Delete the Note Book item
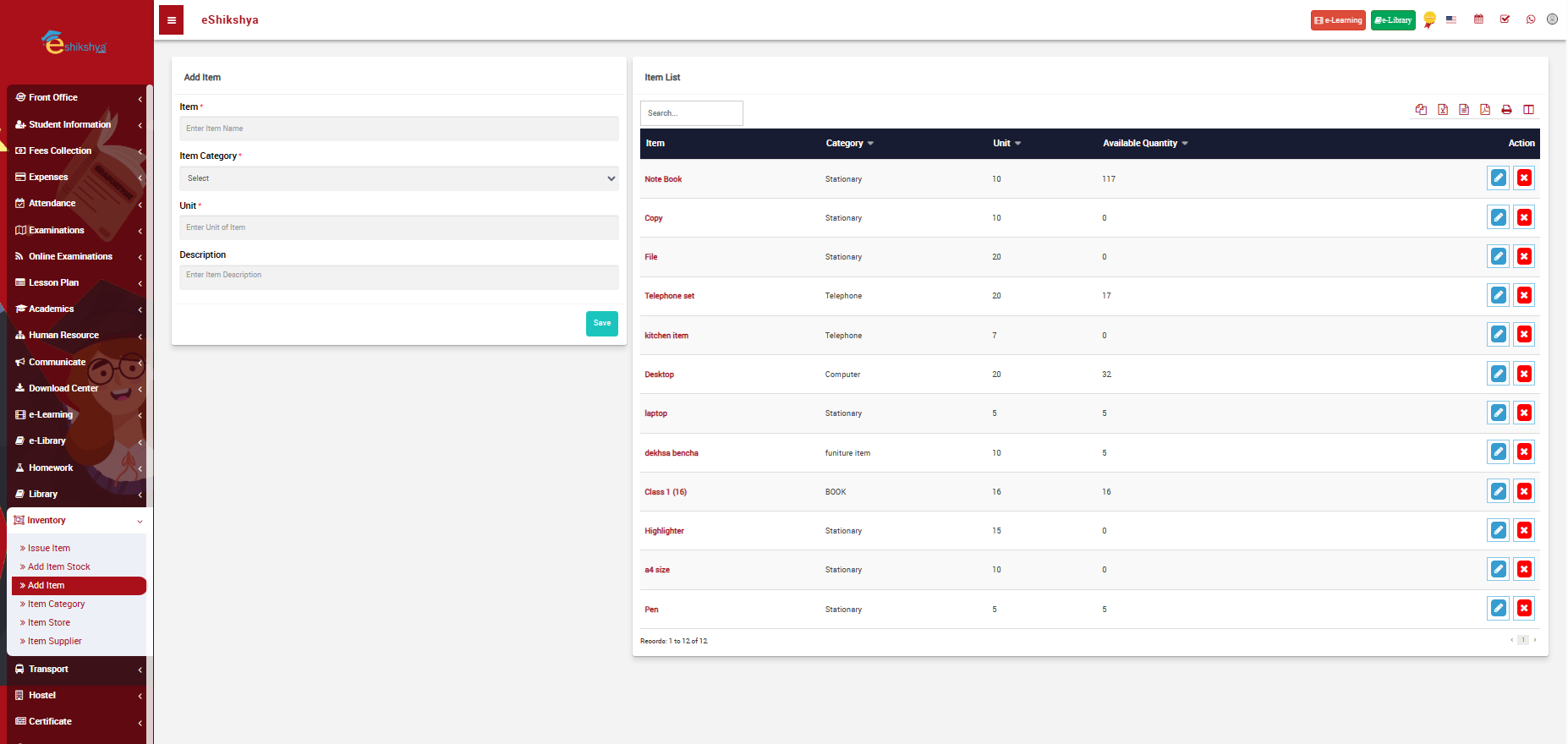Image resolution: width=1568 pixels, height=744 pixels. 1524,178
